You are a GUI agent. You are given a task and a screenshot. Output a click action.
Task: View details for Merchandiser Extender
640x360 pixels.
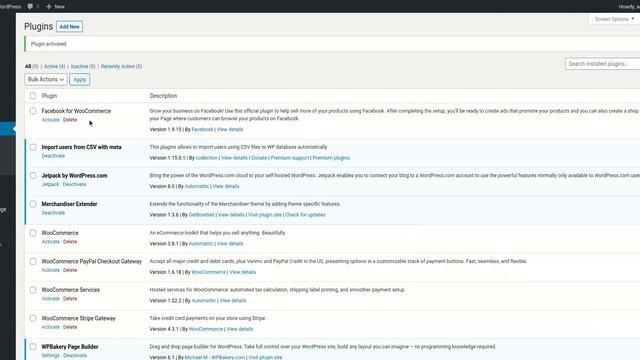231,215
